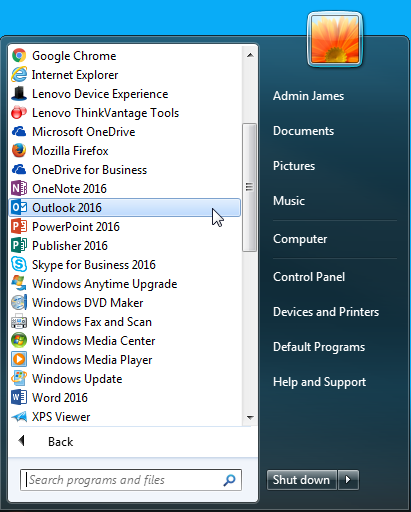411x512 pixels.
Task: Click the Windows Fax and Scan icon
Action: pos(19,321)
